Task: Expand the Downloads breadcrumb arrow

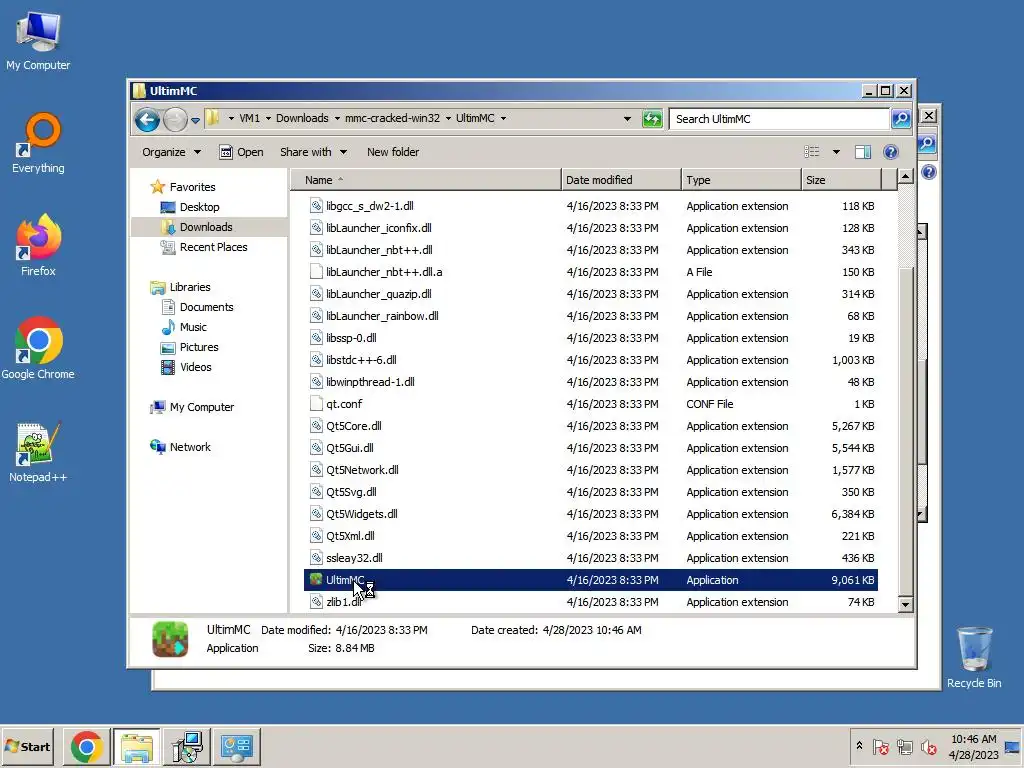Action: [x=337, y=118]
